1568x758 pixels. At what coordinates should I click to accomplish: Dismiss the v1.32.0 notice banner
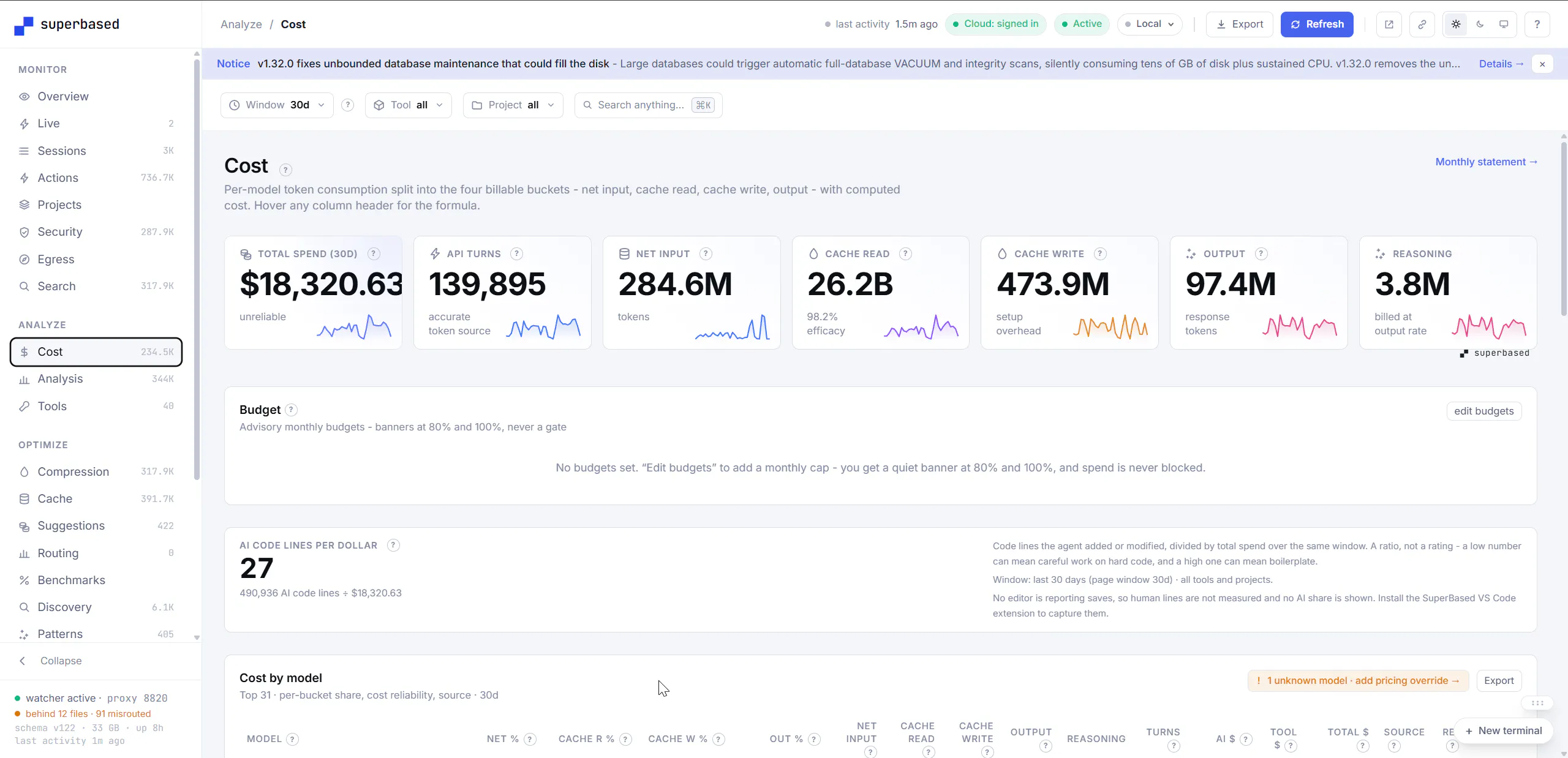coord(1542,64)
